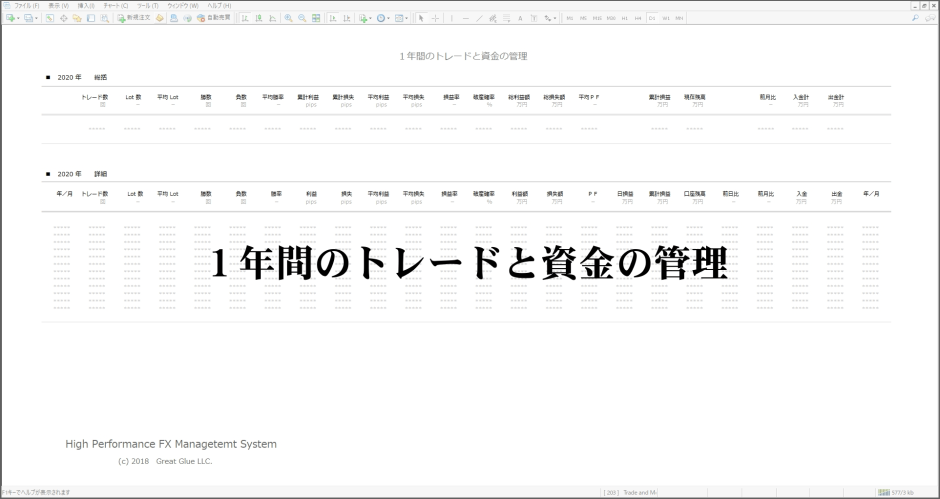Click the connection status bars icon

coord(884,492)
